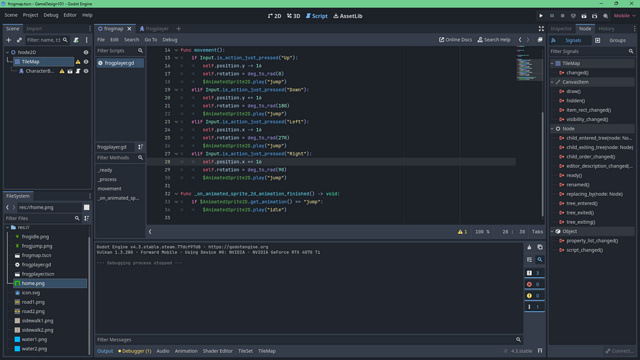Go to previous edited script arrow
640x360 pixels.
tap(520, 40)
